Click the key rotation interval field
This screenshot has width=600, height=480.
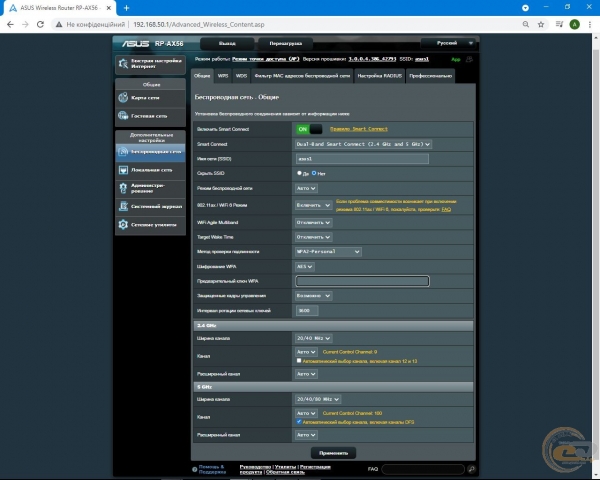tap(307, 310)
